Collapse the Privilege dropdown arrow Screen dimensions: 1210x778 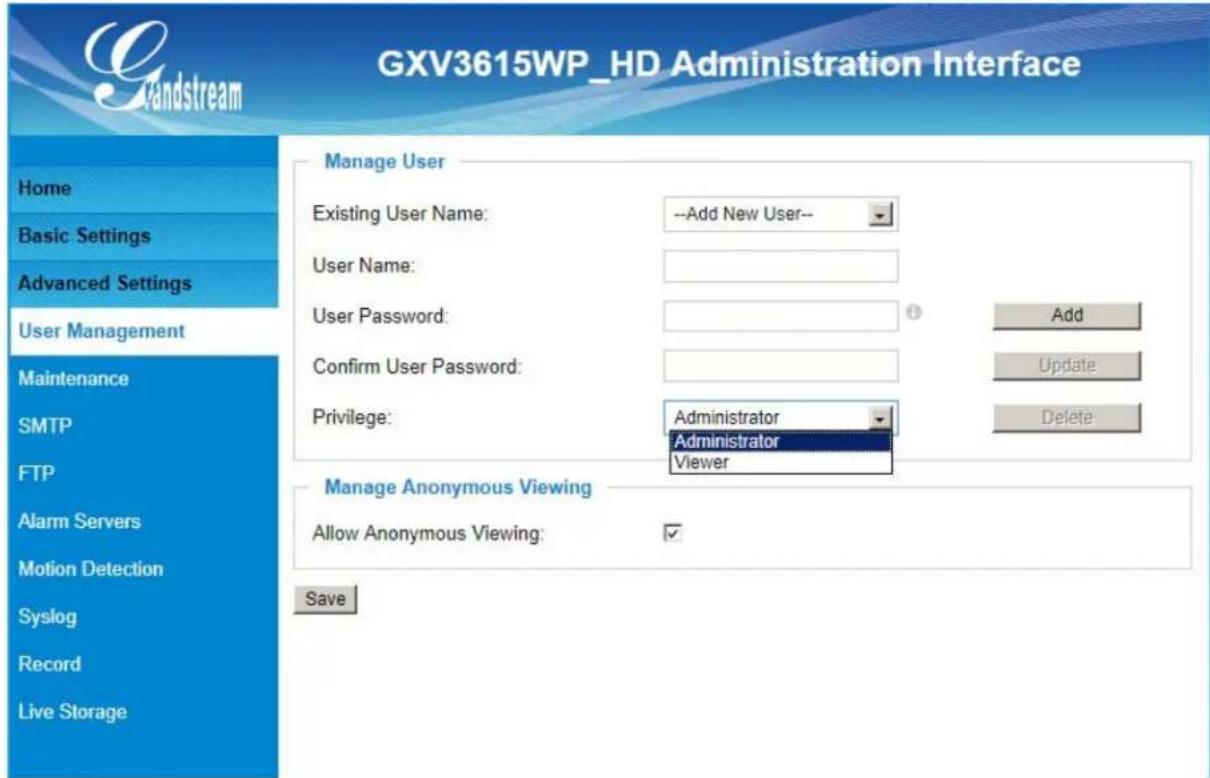coord(880,418)
